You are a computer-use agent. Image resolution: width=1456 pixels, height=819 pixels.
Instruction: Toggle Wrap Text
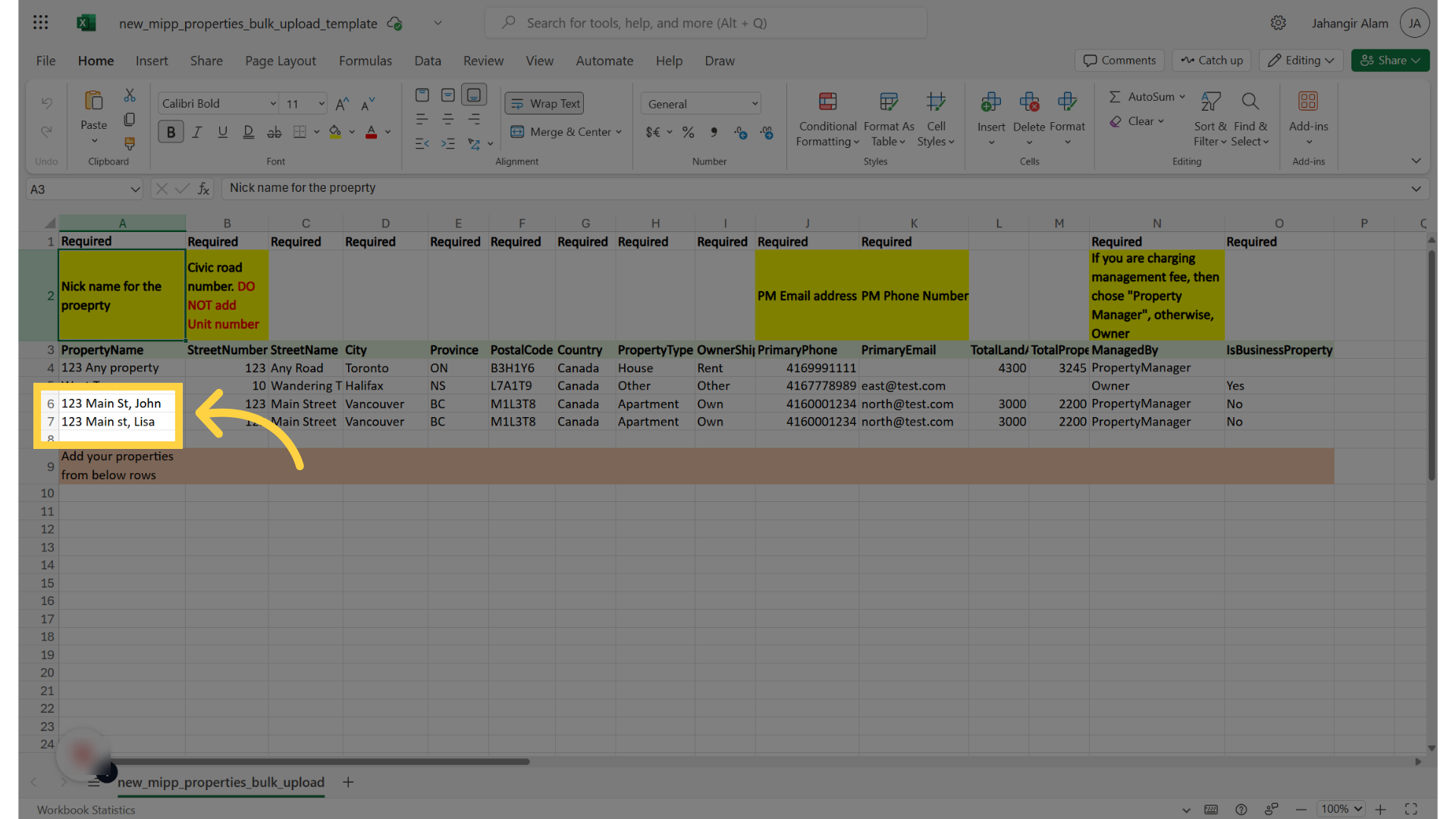544,103
